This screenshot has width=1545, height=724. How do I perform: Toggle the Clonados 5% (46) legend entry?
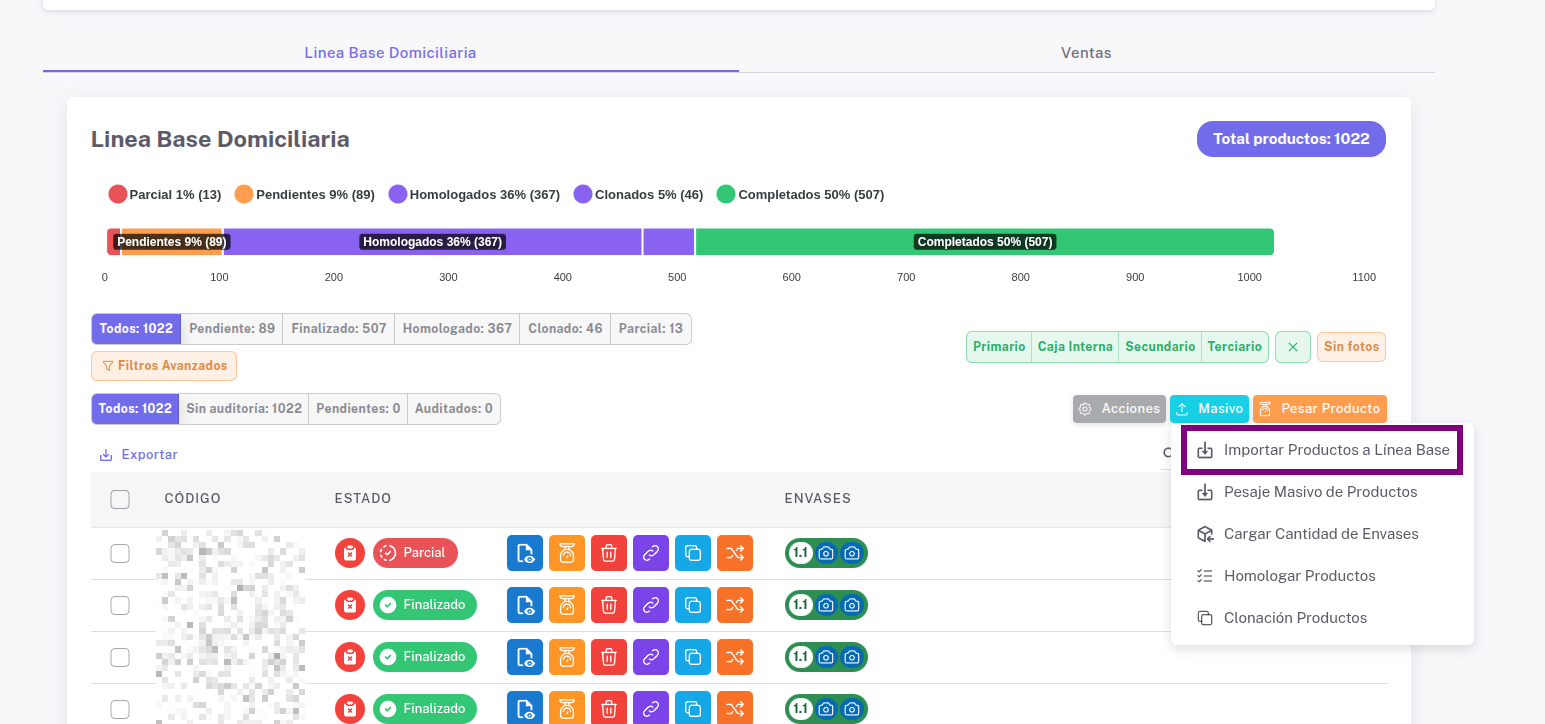(x=638, y=195)
